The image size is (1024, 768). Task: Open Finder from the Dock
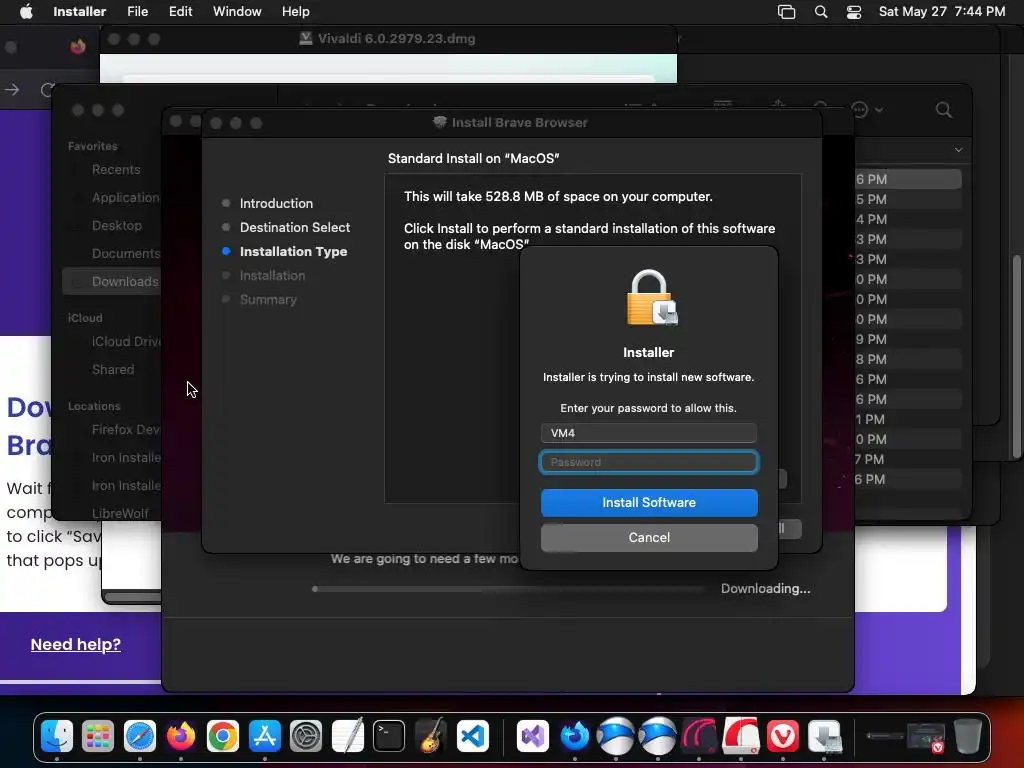tap(57, 737)
